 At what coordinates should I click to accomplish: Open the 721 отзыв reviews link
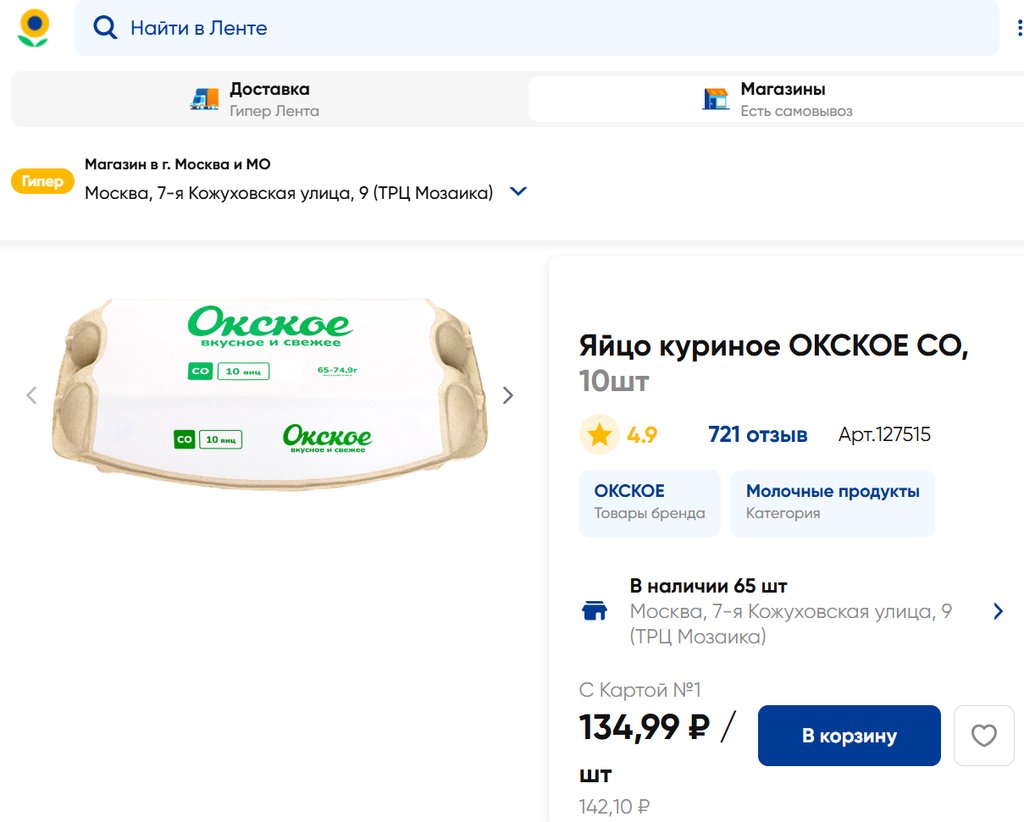[757, 435]
